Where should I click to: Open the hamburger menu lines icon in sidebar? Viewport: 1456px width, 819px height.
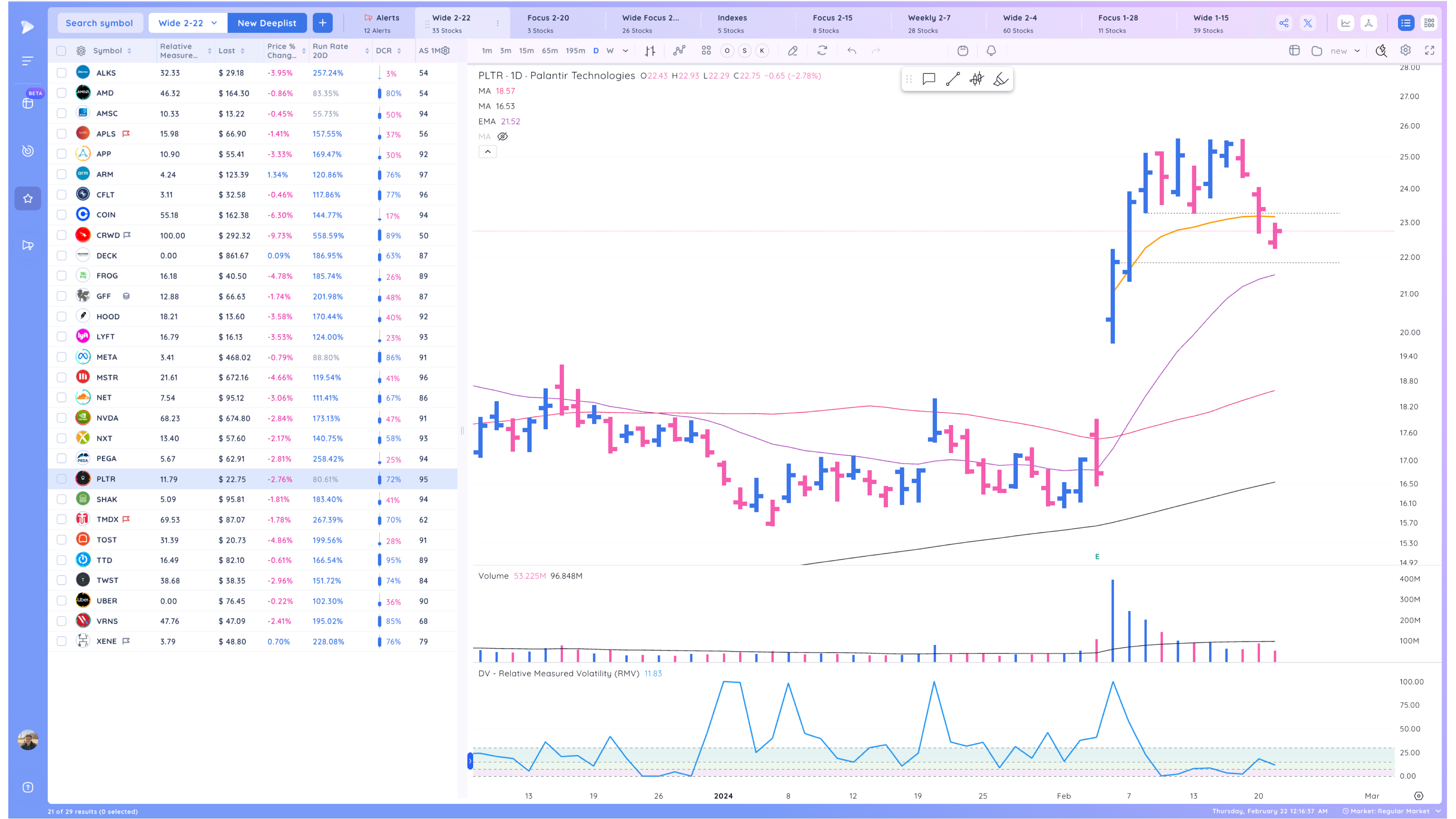(27, 61)
